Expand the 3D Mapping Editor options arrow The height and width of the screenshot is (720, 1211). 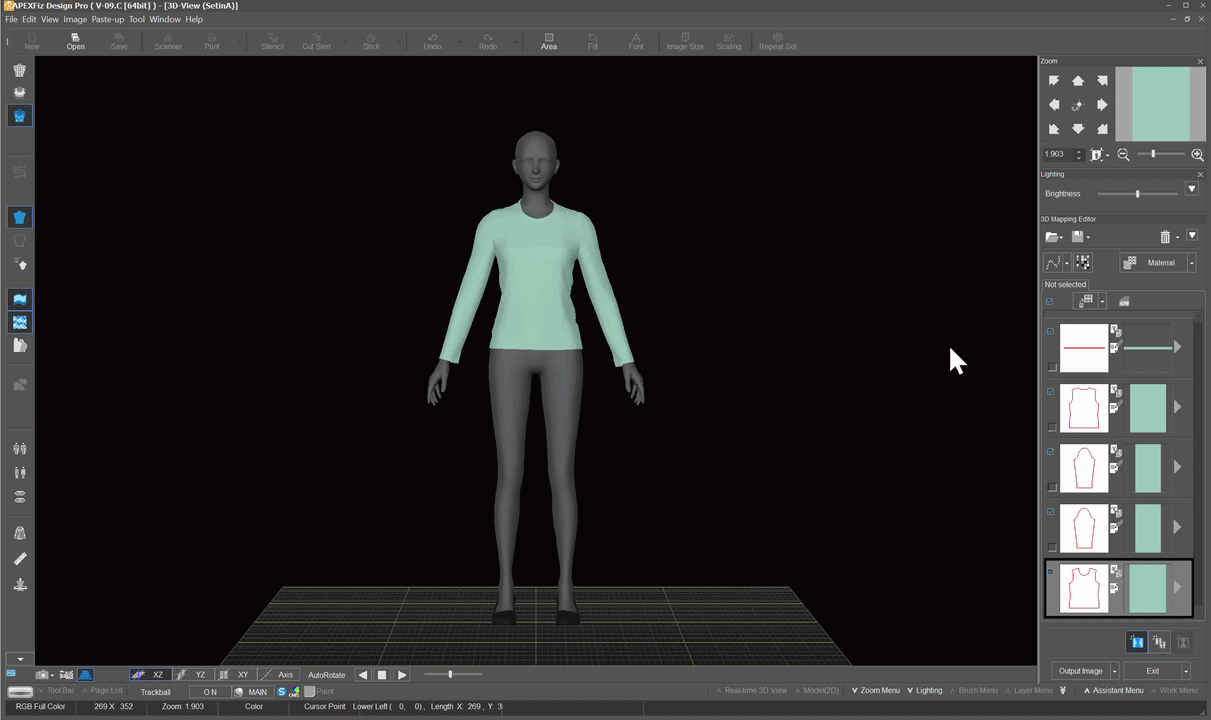[x=1192, y=236]
